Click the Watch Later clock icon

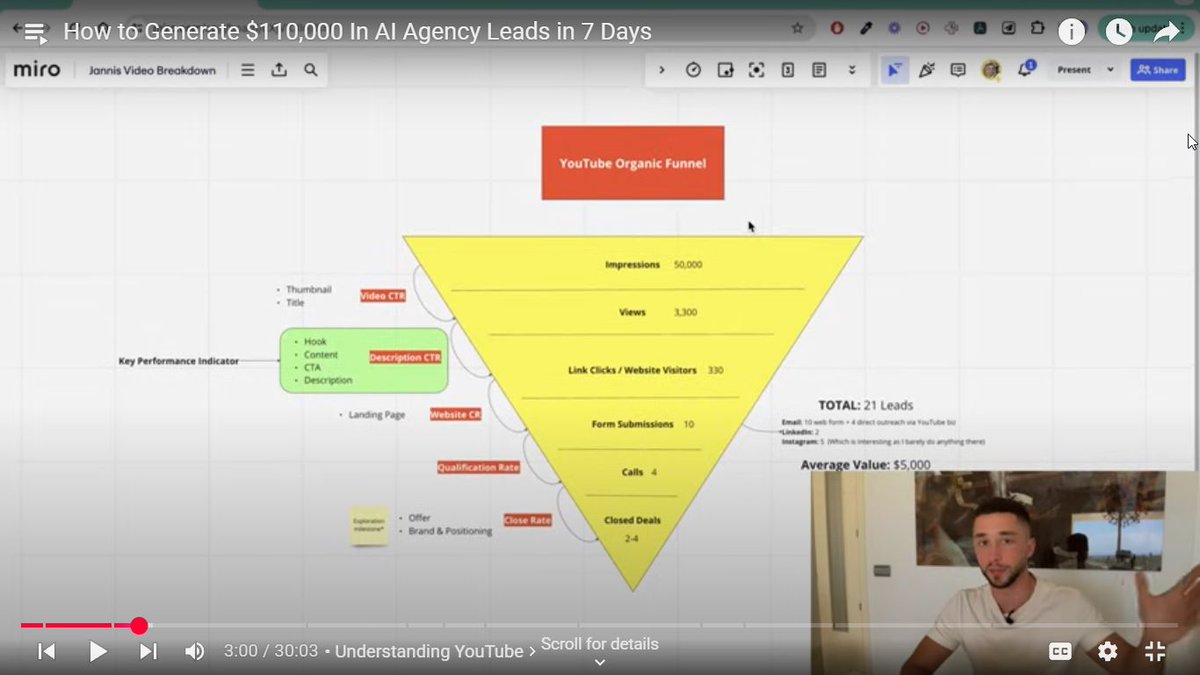pos(1119,31)
